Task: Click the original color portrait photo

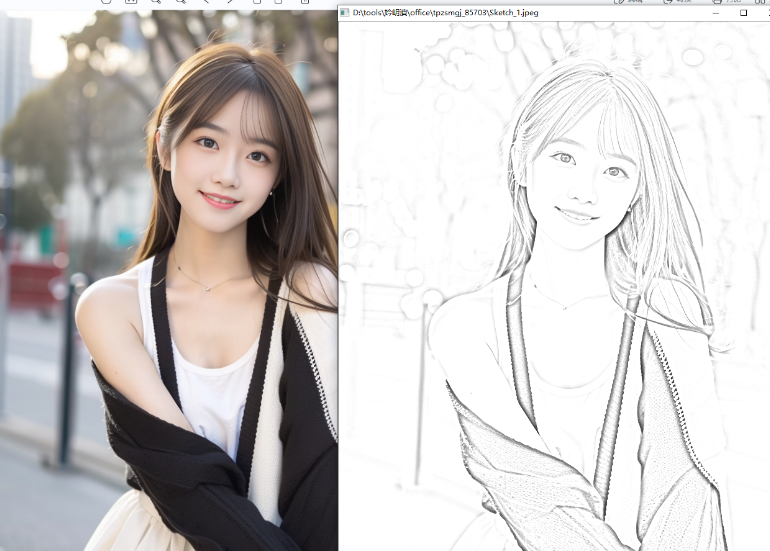Action: (168, 280)
